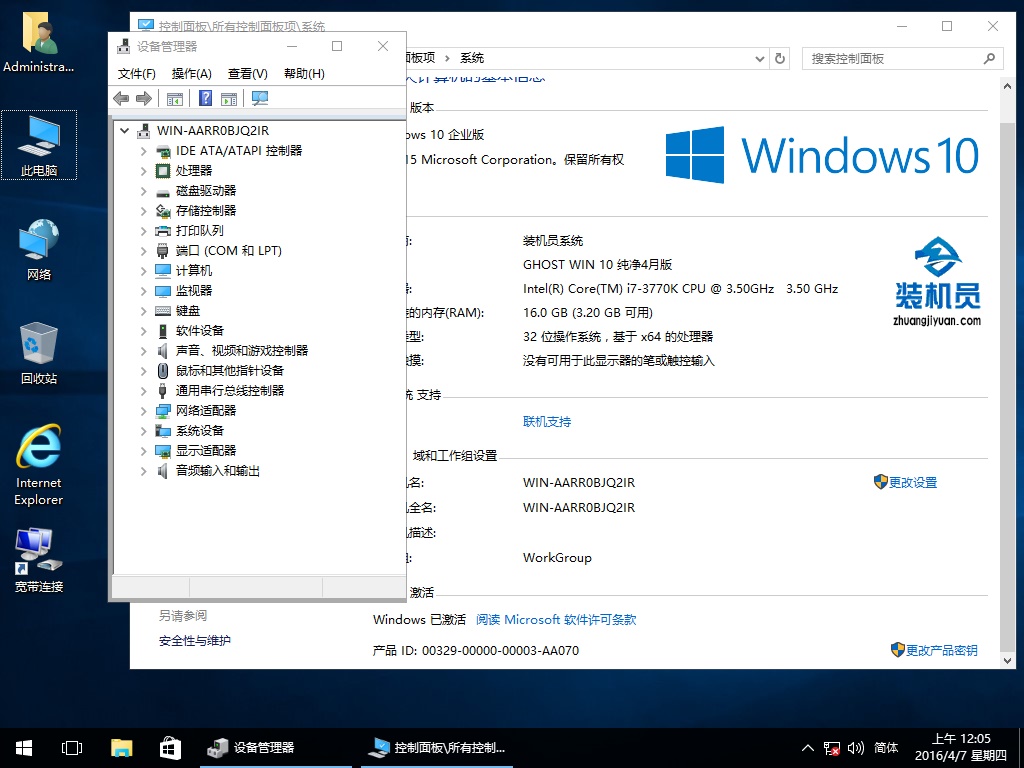Click the show/hide console tree toolbar icon

175,98
